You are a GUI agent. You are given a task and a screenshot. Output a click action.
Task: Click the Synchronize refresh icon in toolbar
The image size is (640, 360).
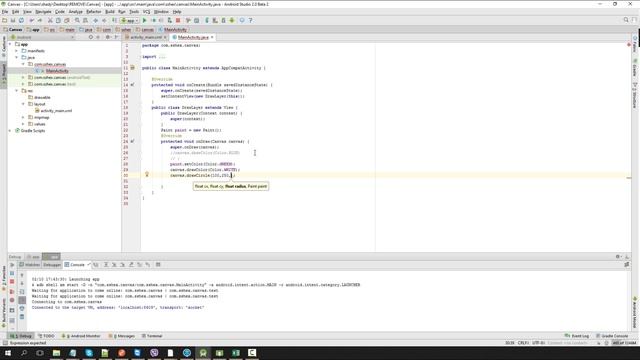point(21,20)
